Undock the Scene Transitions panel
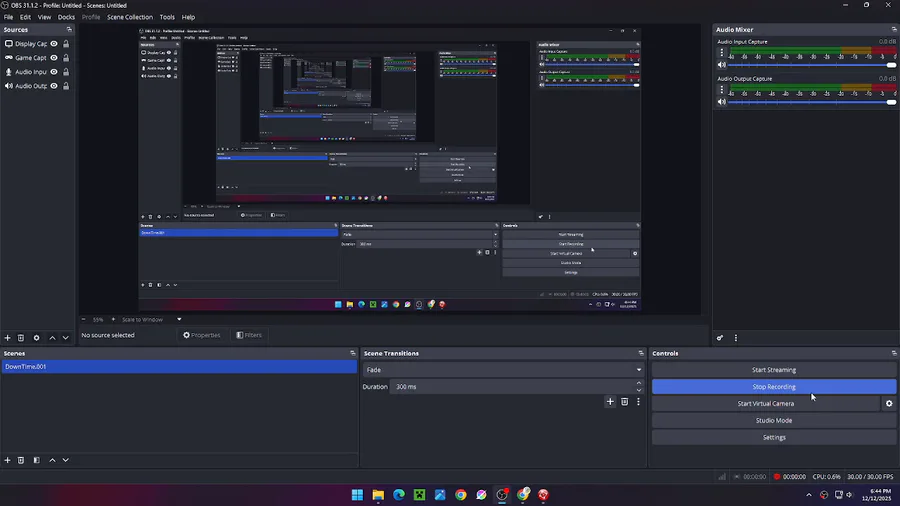 click(x=641, y=353)
